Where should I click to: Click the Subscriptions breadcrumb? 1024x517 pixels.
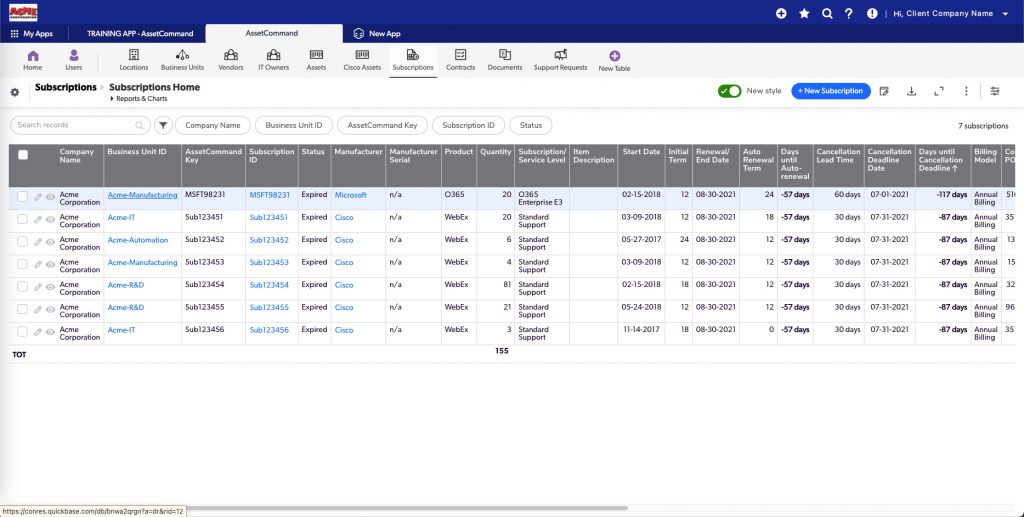tap(65, 87)
